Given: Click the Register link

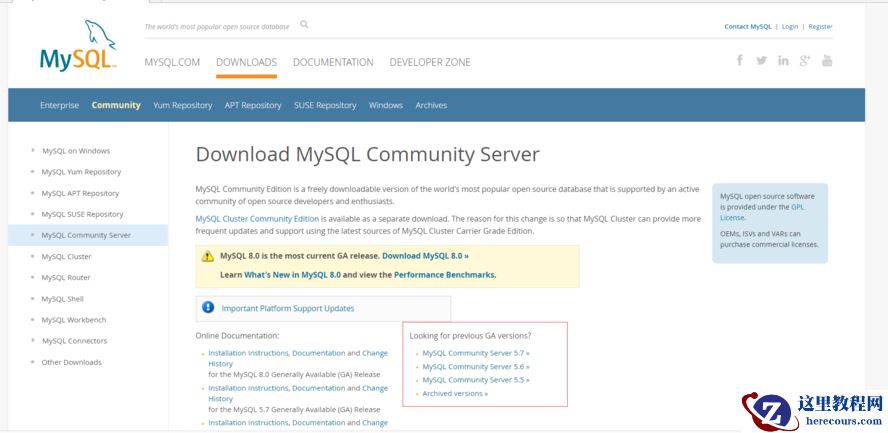Looking at the screenshot, I should (x=820, y=27).
